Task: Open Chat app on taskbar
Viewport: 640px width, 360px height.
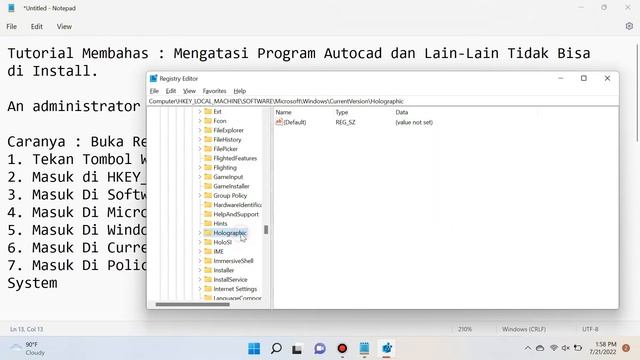Action: 320,348
